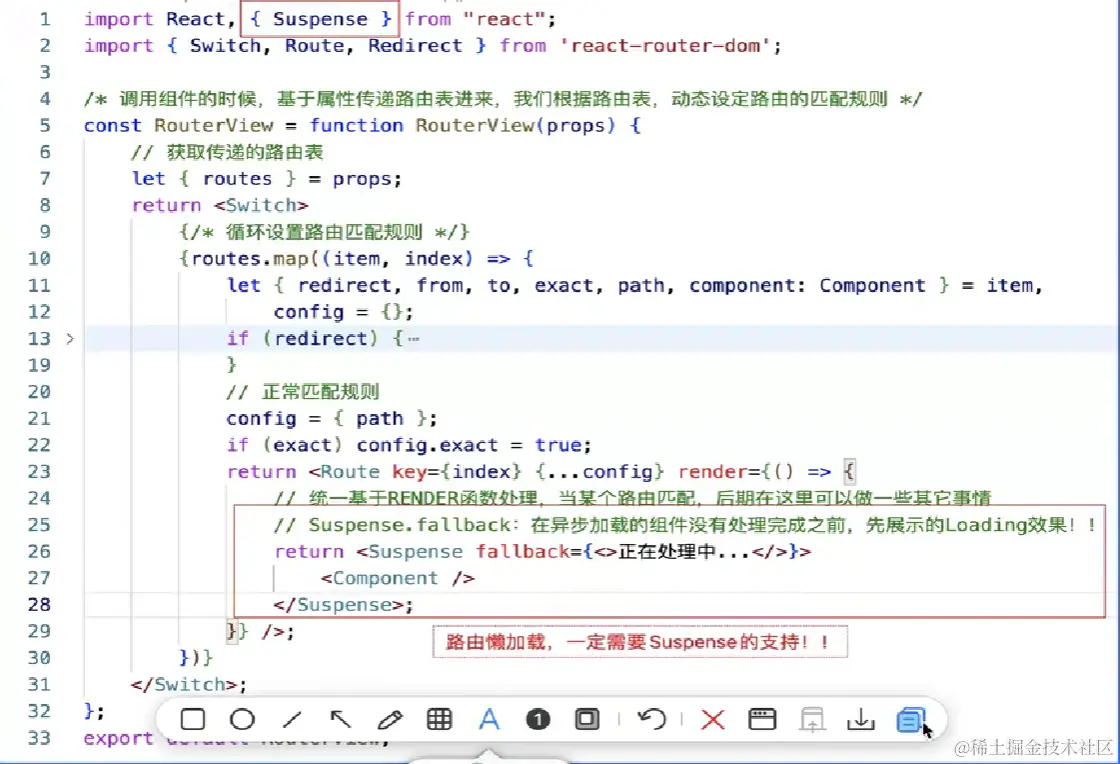Click the comment "// 获取传递的路由表"
Image resolution: width=1120 pixels, height=764 pixels.
(227, 152)
